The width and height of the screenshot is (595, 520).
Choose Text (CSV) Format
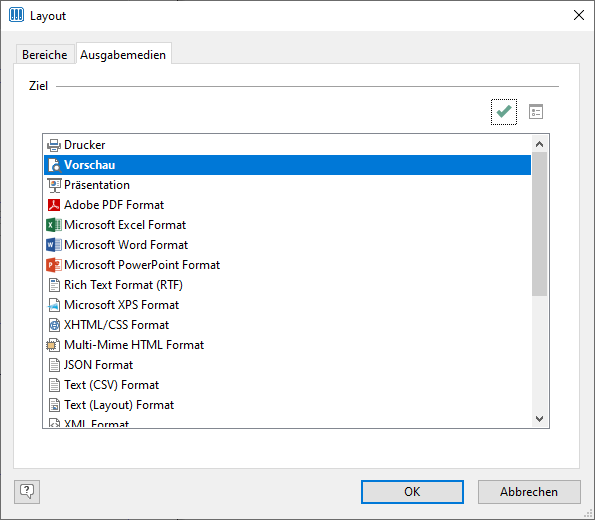click(x=288, y=385)
